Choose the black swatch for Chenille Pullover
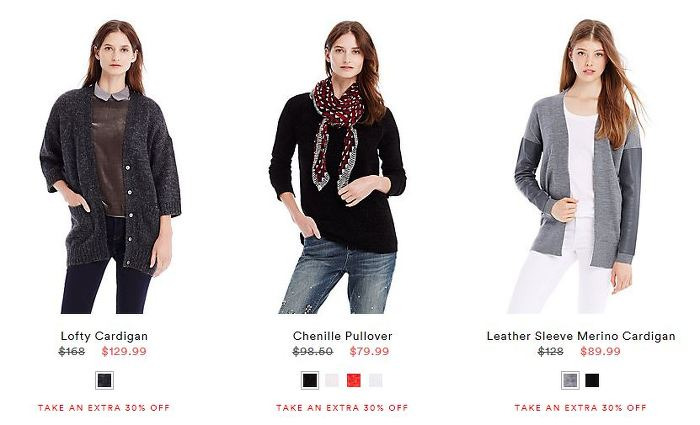The height and width of the screenshot is (425, 700). click(310, 380)
